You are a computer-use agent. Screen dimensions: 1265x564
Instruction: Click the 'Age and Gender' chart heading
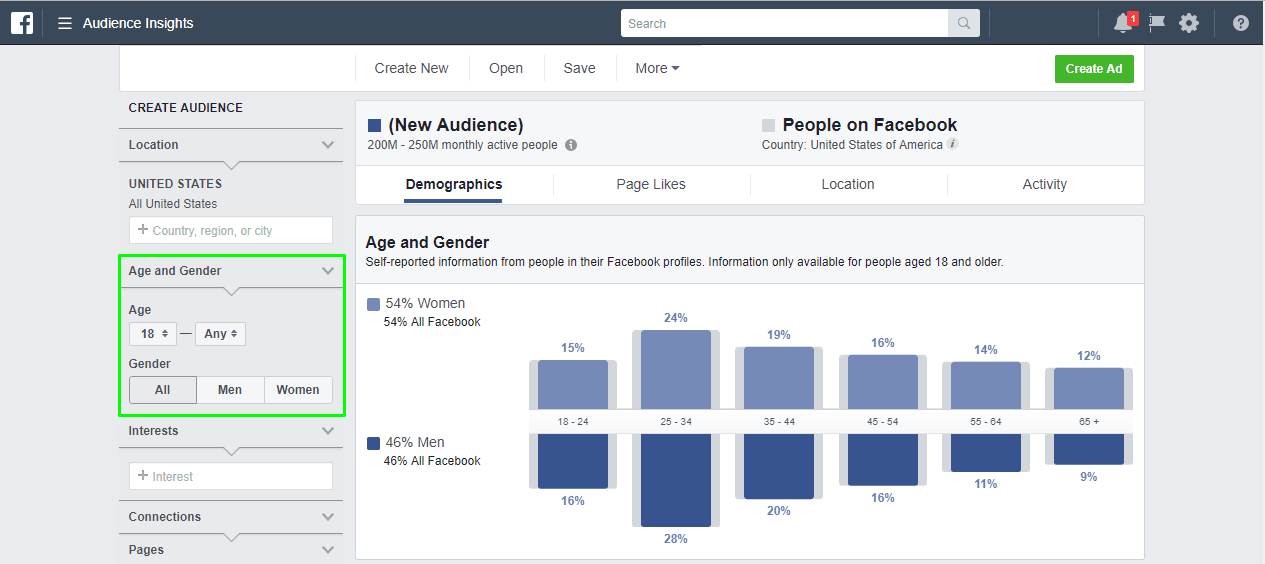(427, 242)
